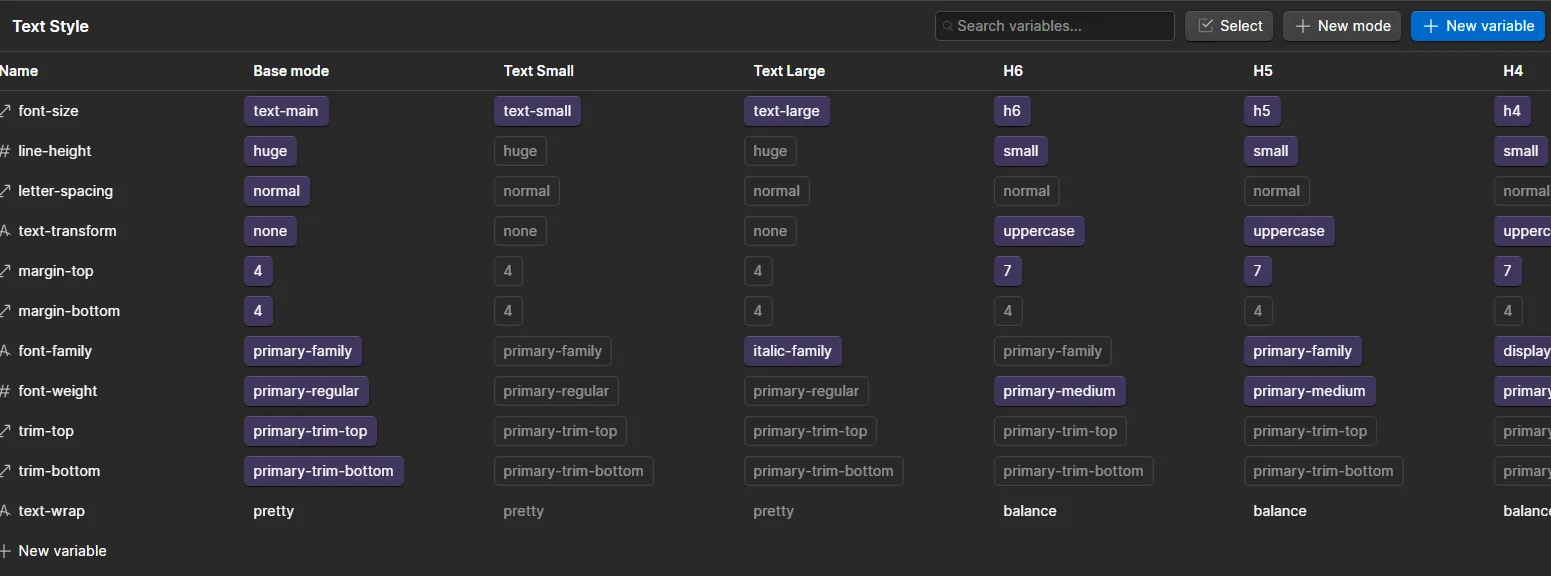The width and height of the screenshot is (1551, 576).
Task: Select the margin-top 7 chip in H5
Action: point(1258,271)
